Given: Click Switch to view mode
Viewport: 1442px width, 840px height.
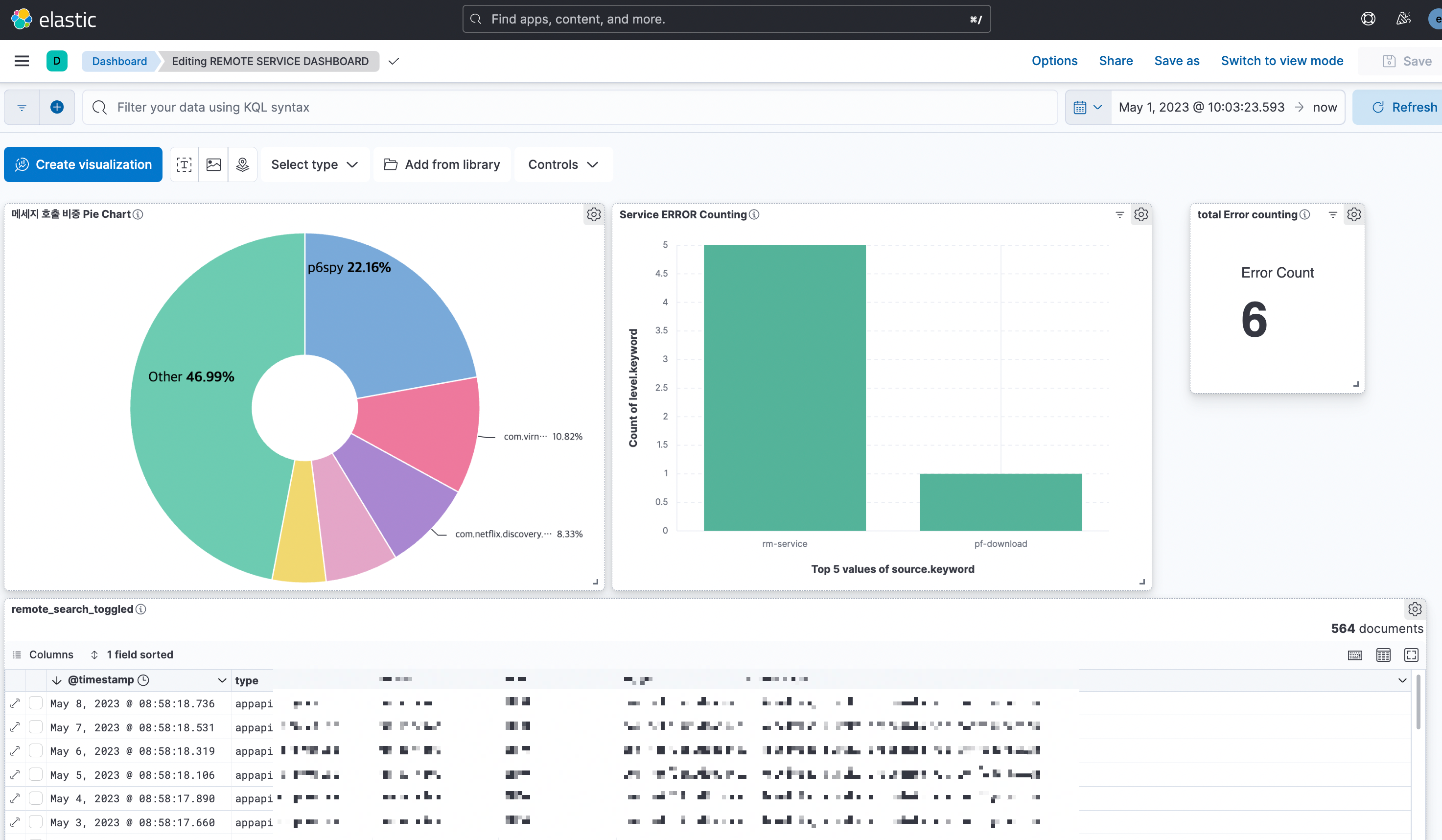Looking at the screenshot, I should click(1282, 61).
